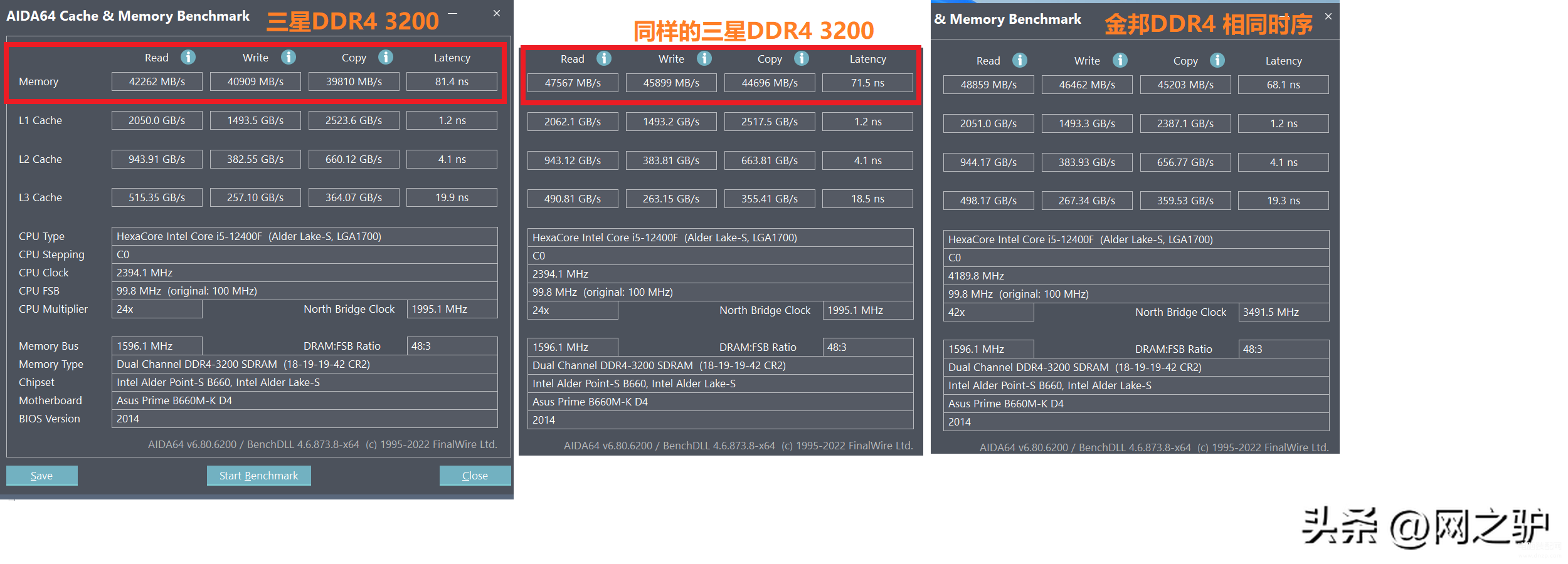1568x564 pixels.
Task: Select middle window read 47567 MB/s
Action: (x=573, y=83)
